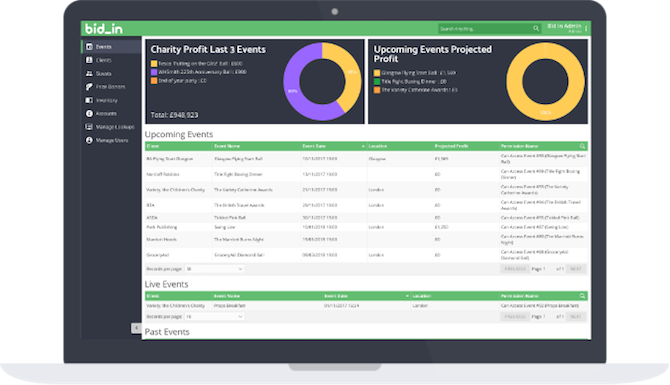Click into the Search Anything field
670x385 pixels.
485,29
